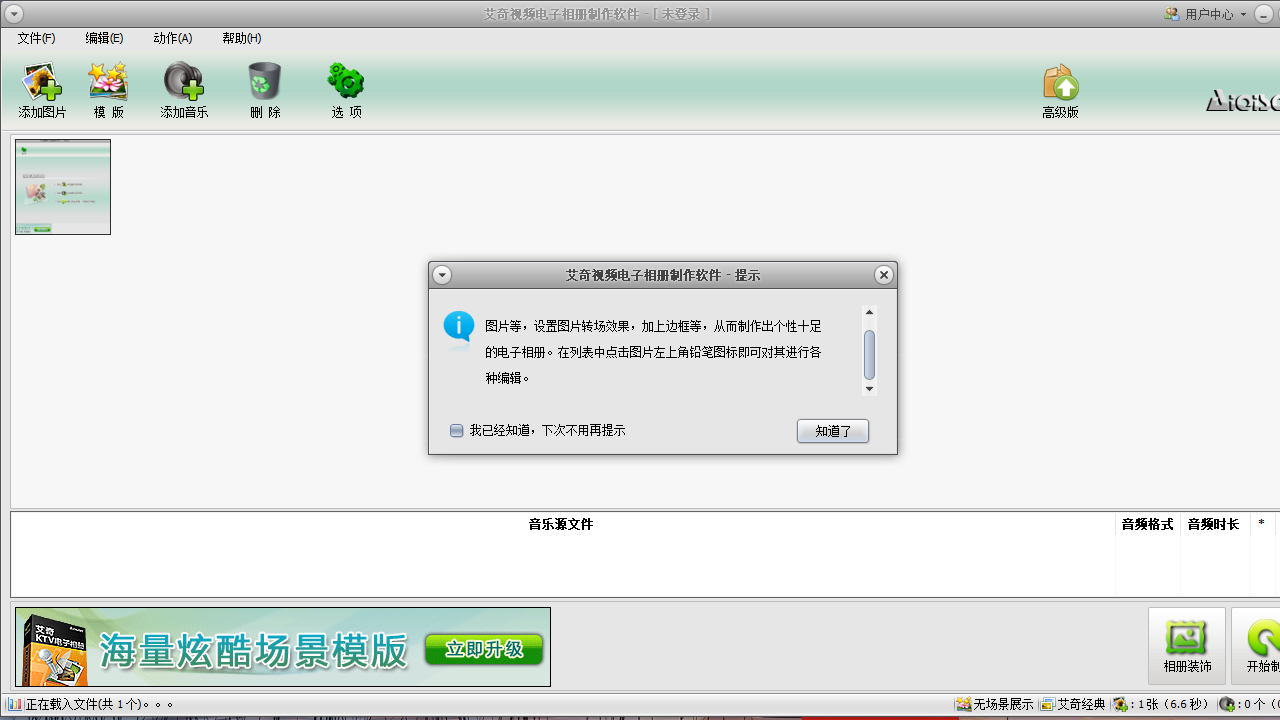Viewport: 1280px width, 720px height.
Task: Expand the dialog's top-left disclosure arrow
Action: pos(441,274)
